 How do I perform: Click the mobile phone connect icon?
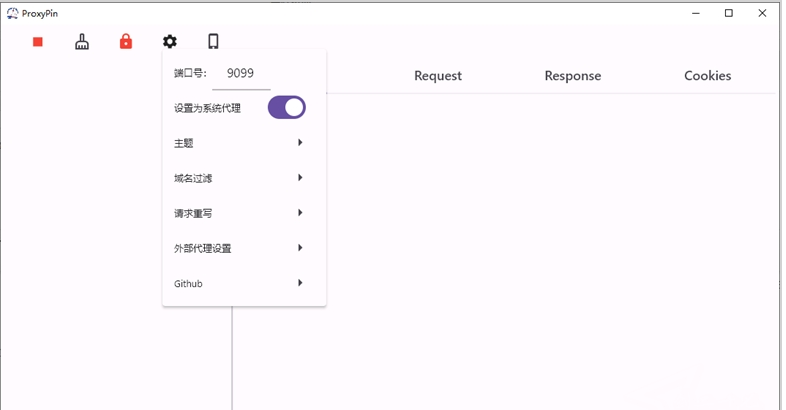coord(213,42)
